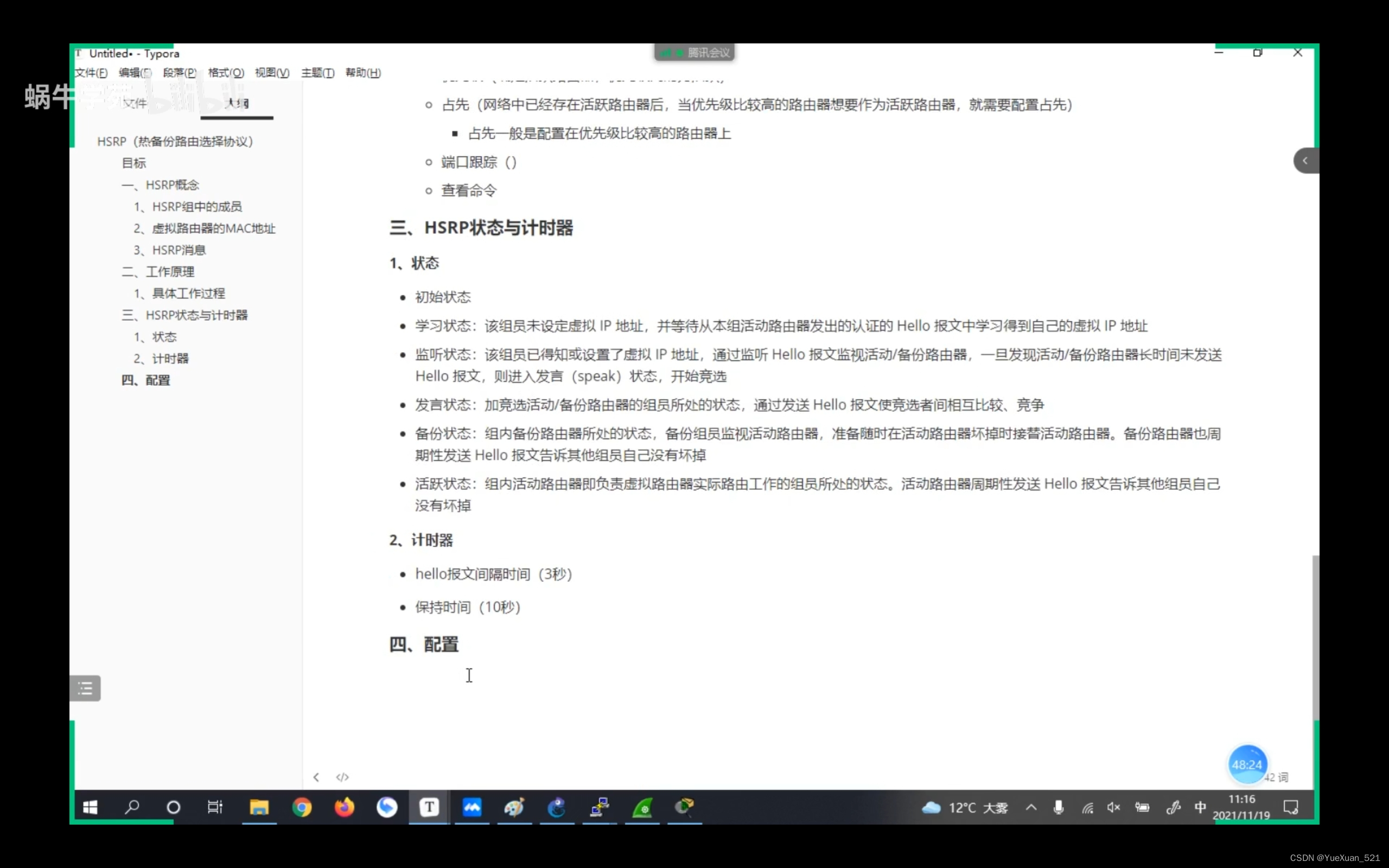Select outline entry 2、虚拟路由器的MAC地址
This screenshot has width=1389, height=868.
coord(205,228)
